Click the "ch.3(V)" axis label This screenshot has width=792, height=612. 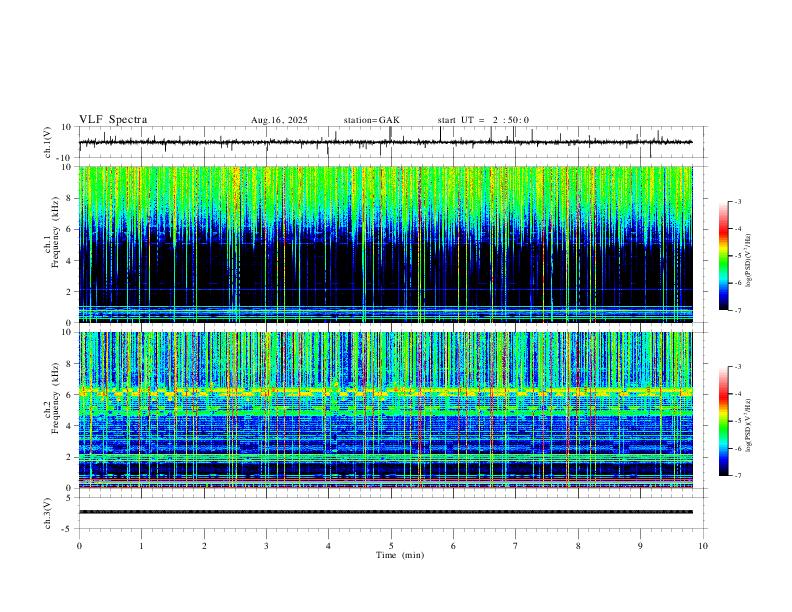(48, 514)
